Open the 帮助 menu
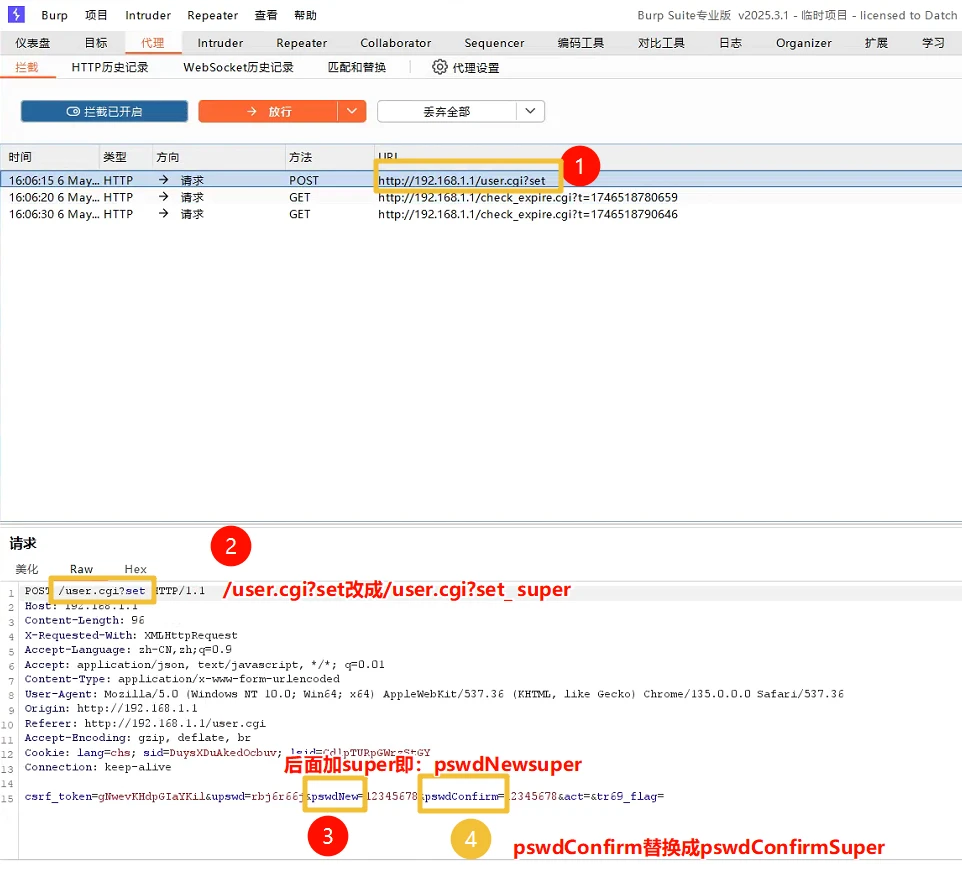The height and width of the screenshot is (871, 962). 305,15
